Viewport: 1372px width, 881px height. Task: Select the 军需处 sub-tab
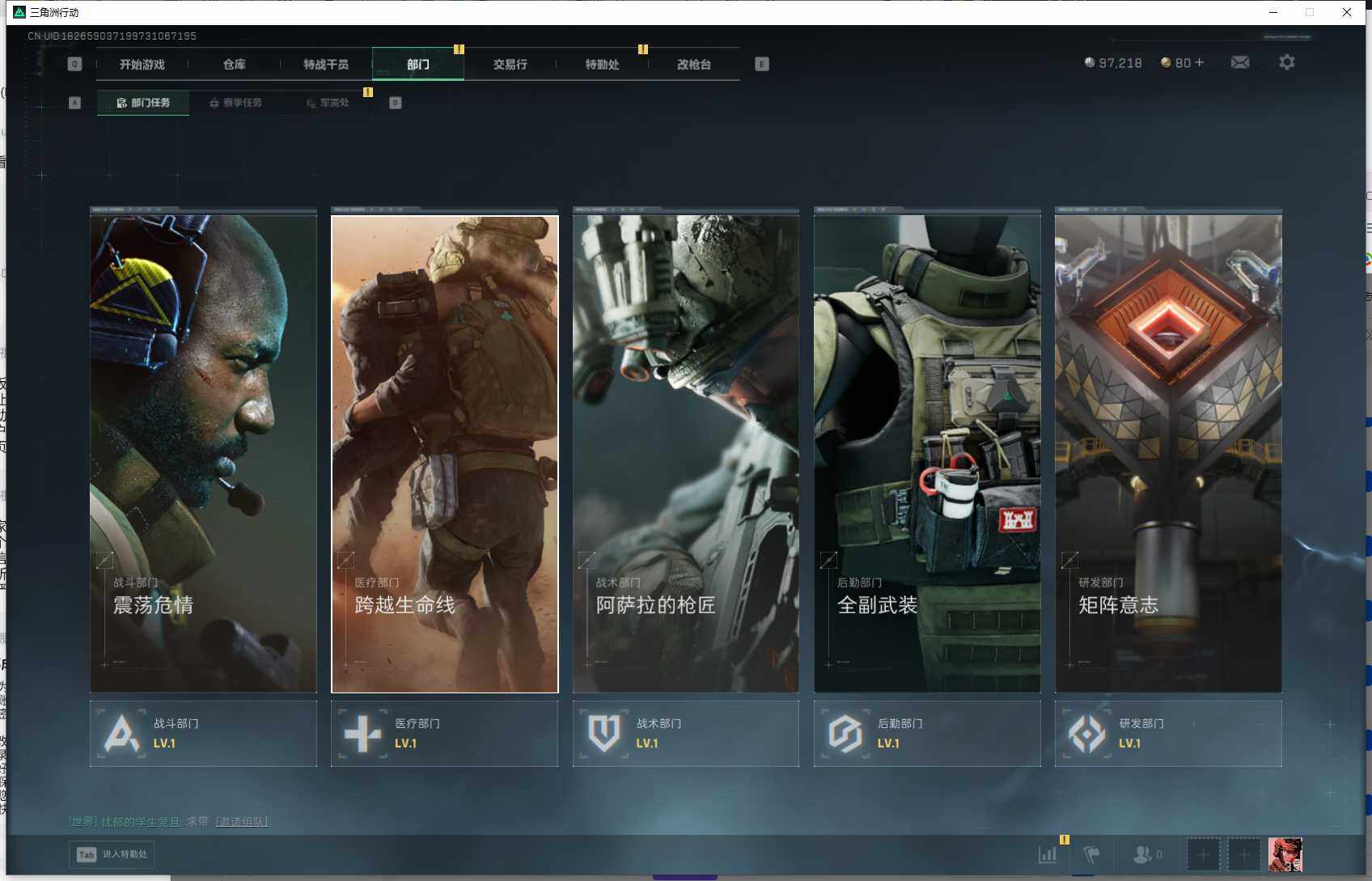point(328,103)
